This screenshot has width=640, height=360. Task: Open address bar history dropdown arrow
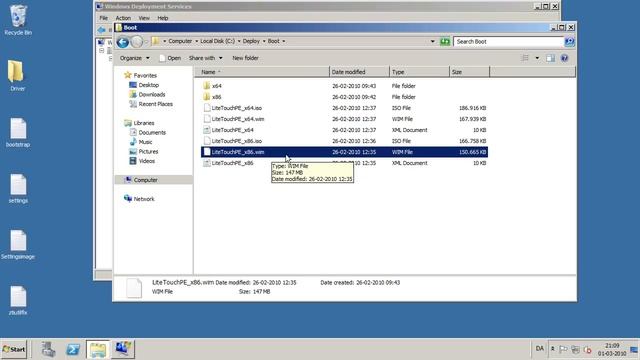point(433,42)
